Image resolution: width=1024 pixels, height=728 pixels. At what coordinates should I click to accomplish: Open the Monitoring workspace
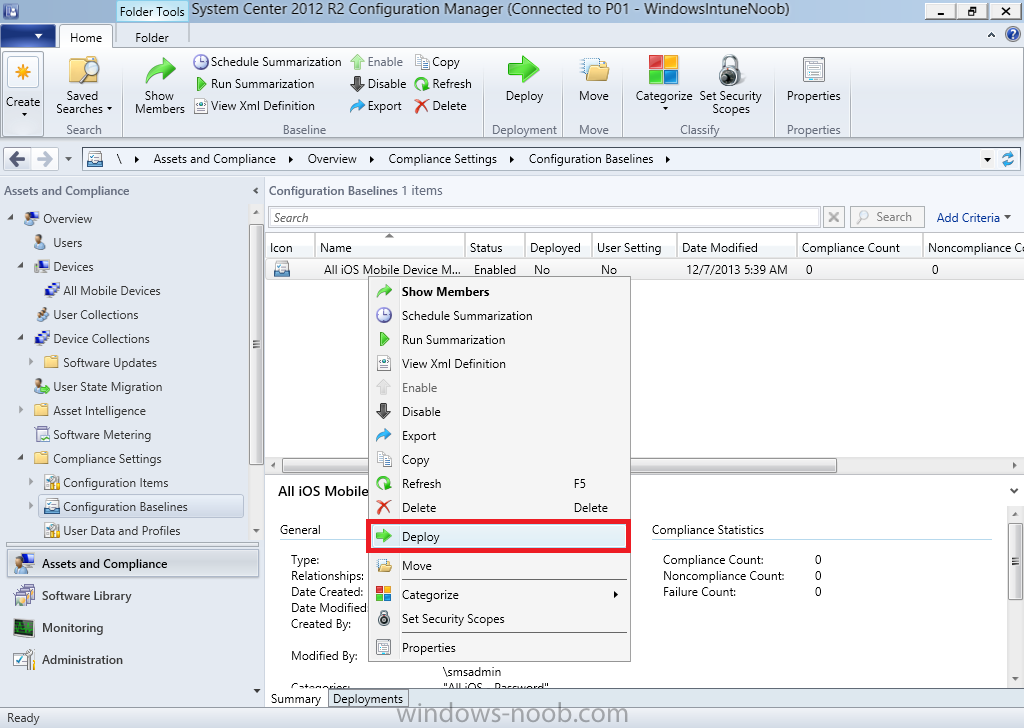(133, 627)
